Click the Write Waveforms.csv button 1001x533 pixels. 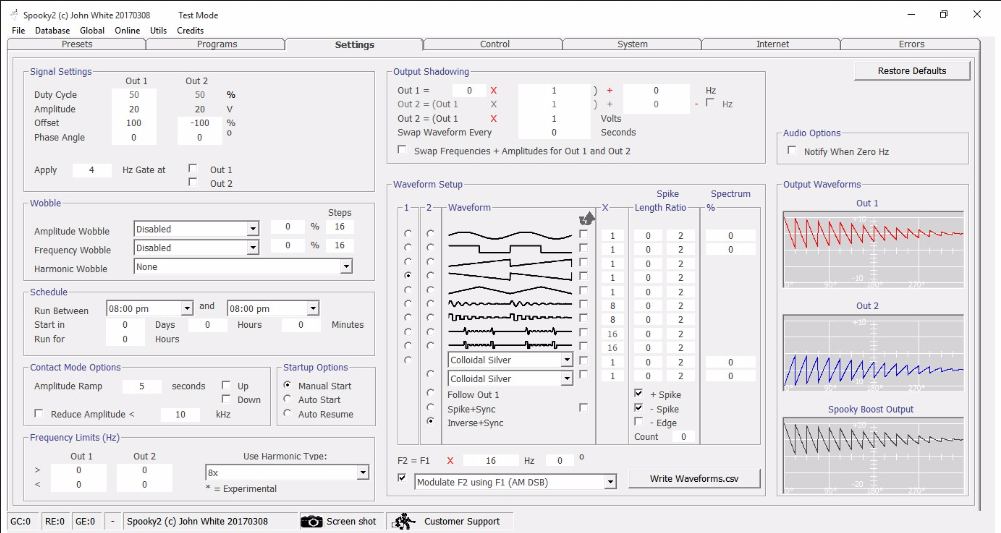(x=694, y=479)
